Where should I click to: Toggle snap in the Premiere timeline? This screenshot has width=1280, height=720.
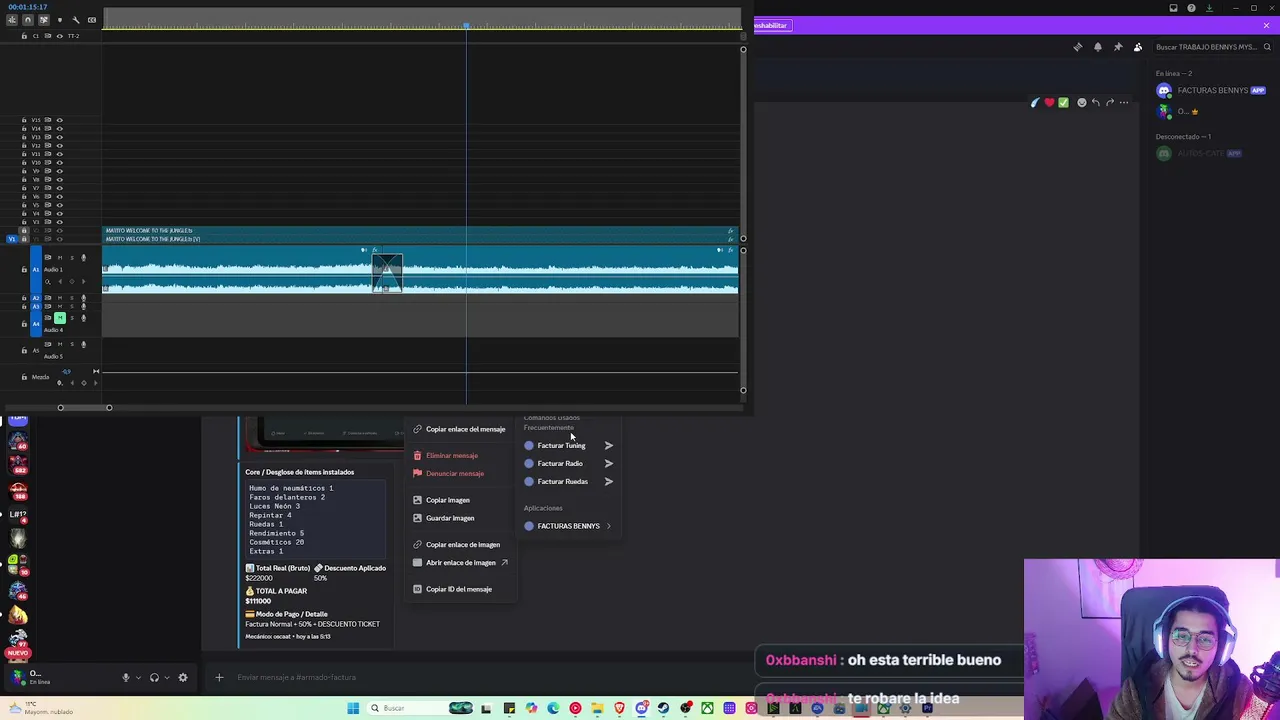[27, 20]
